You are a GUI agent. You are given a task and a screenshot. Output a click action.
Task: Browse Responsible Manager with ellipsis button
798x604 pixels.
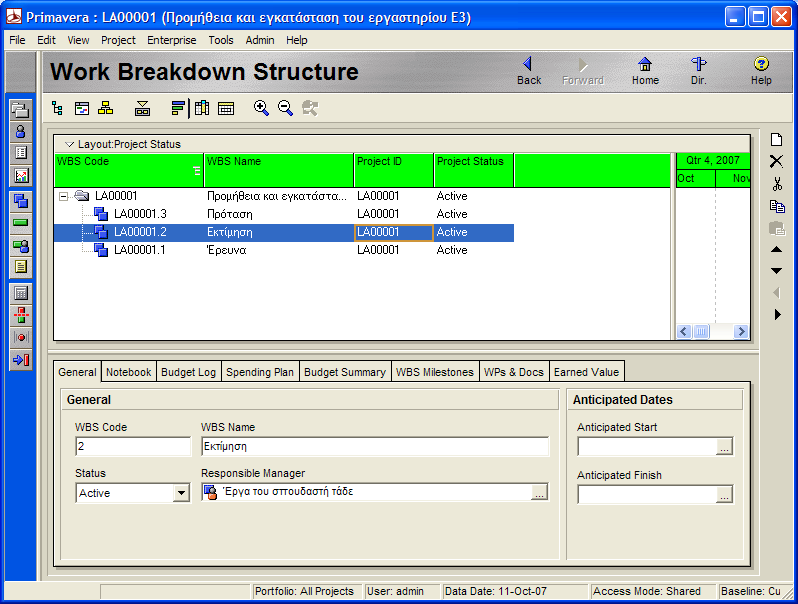539,492
